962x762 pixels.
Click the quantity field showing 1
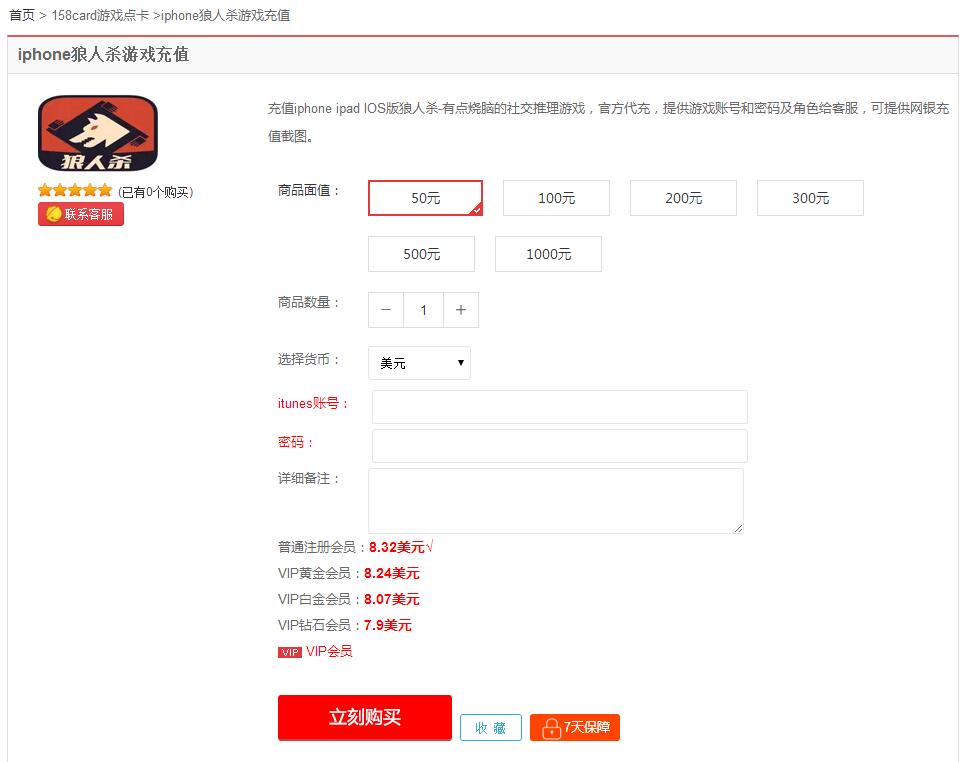tap(423, 310)
